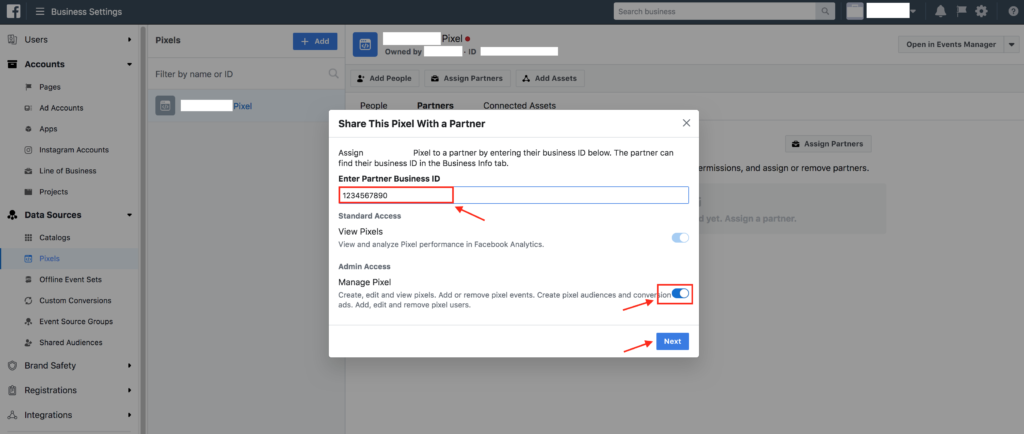This screenshot has width=1024, height=434.
Task: Click the Next button
Action: coord(672,341)
